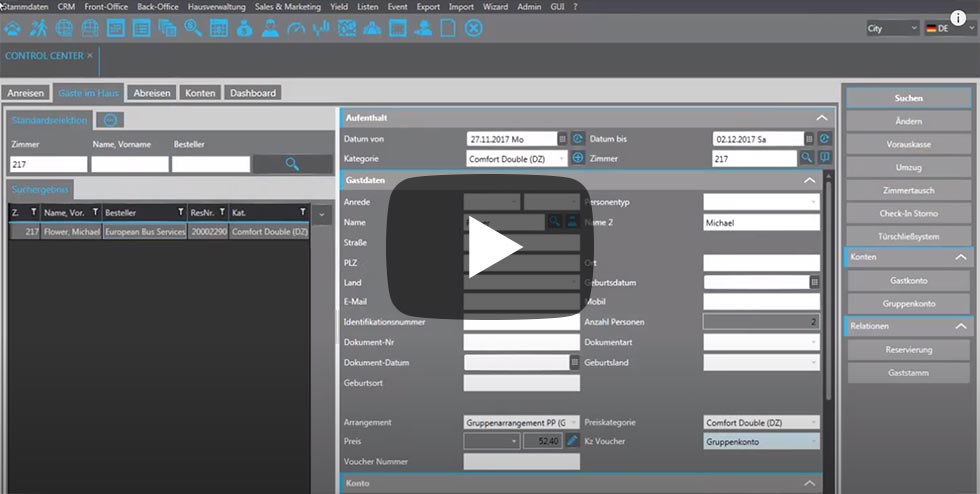The image size is (980, 494).
Task: Click magnifier icon next to Zimmer 217
Action: pos(807,158)
